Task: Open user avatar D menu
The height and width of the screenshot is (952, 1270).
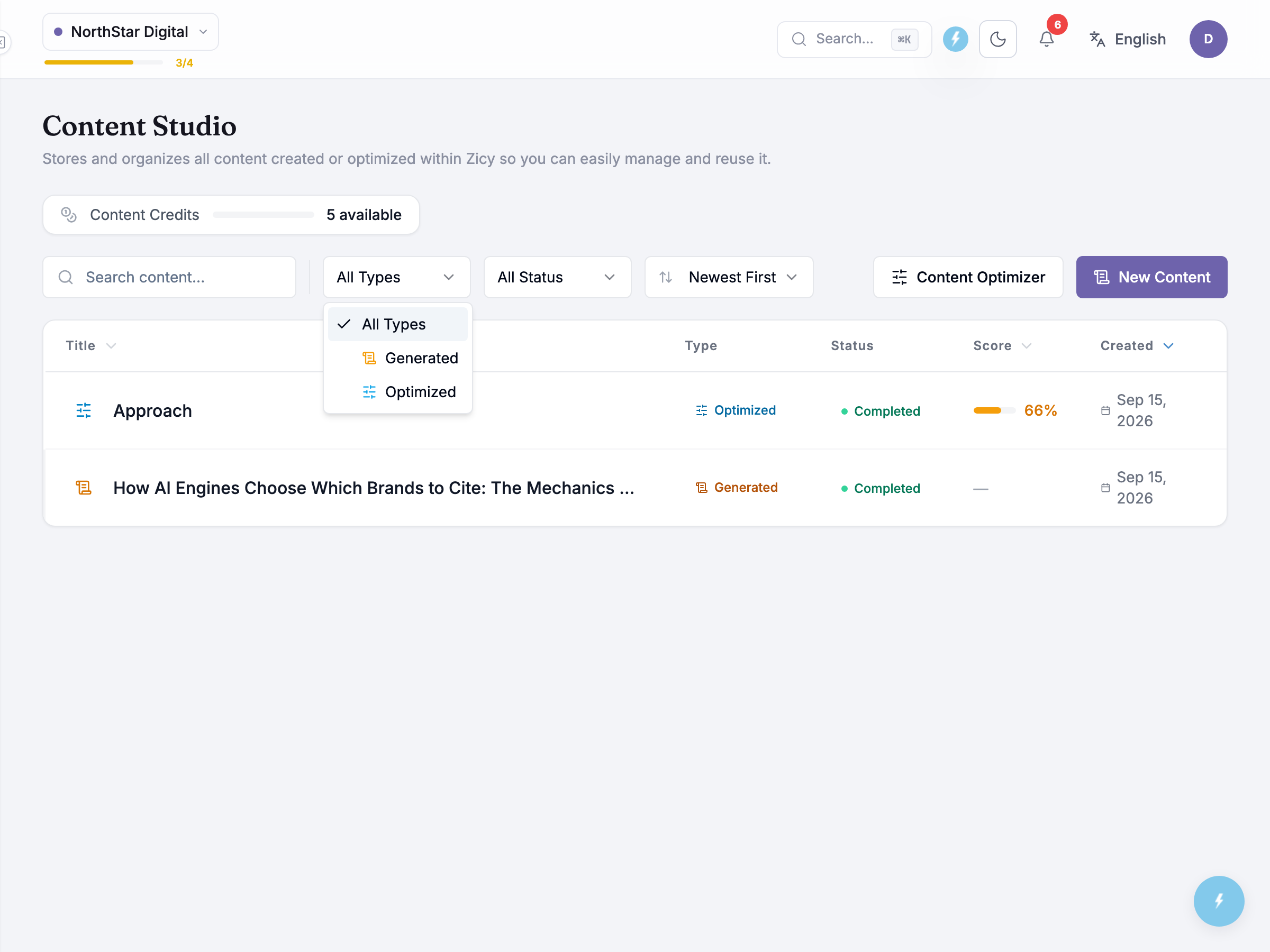Action: (x=1208, y=39)
